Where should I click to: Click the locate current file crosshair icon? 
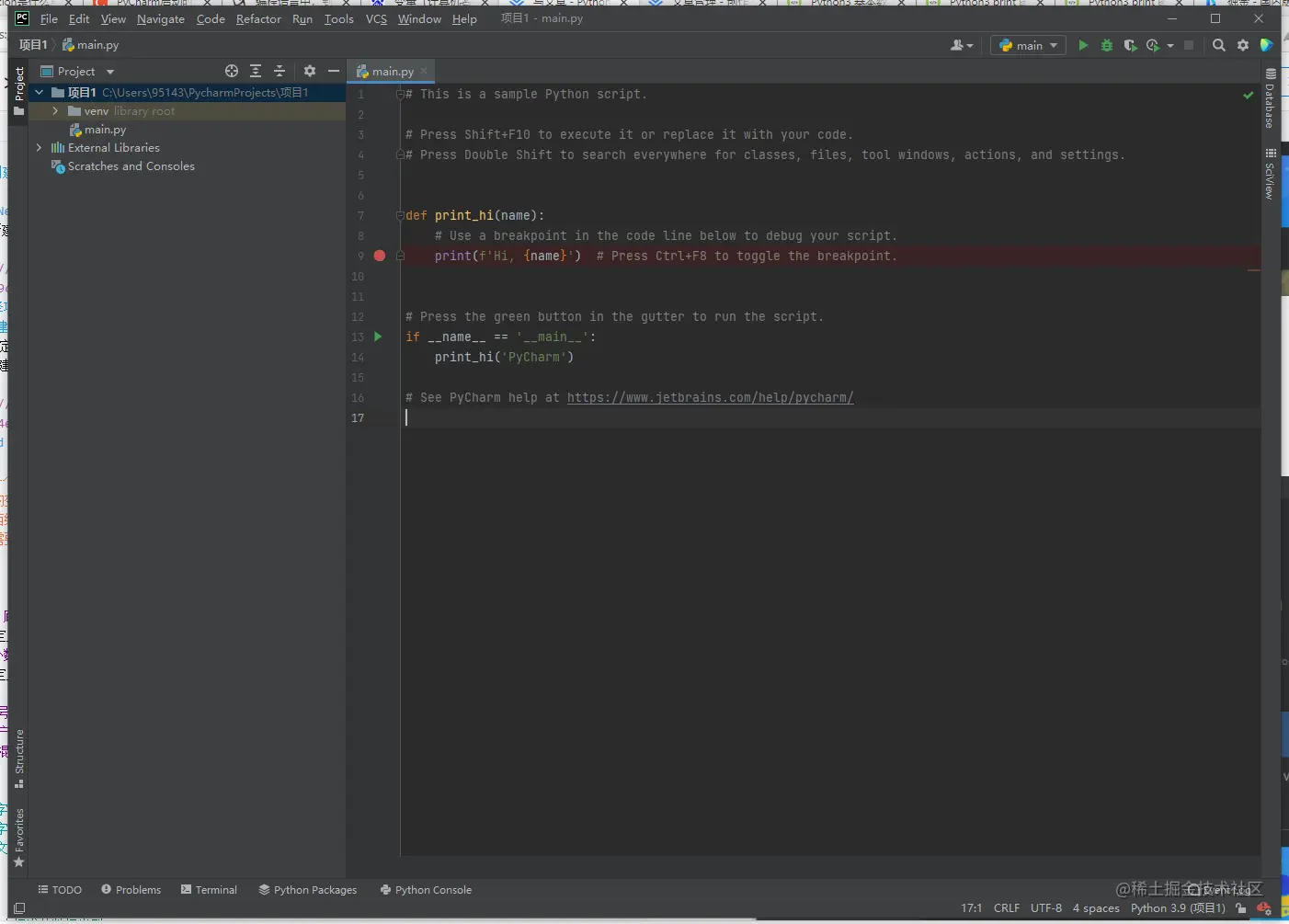tap(232, 71)
